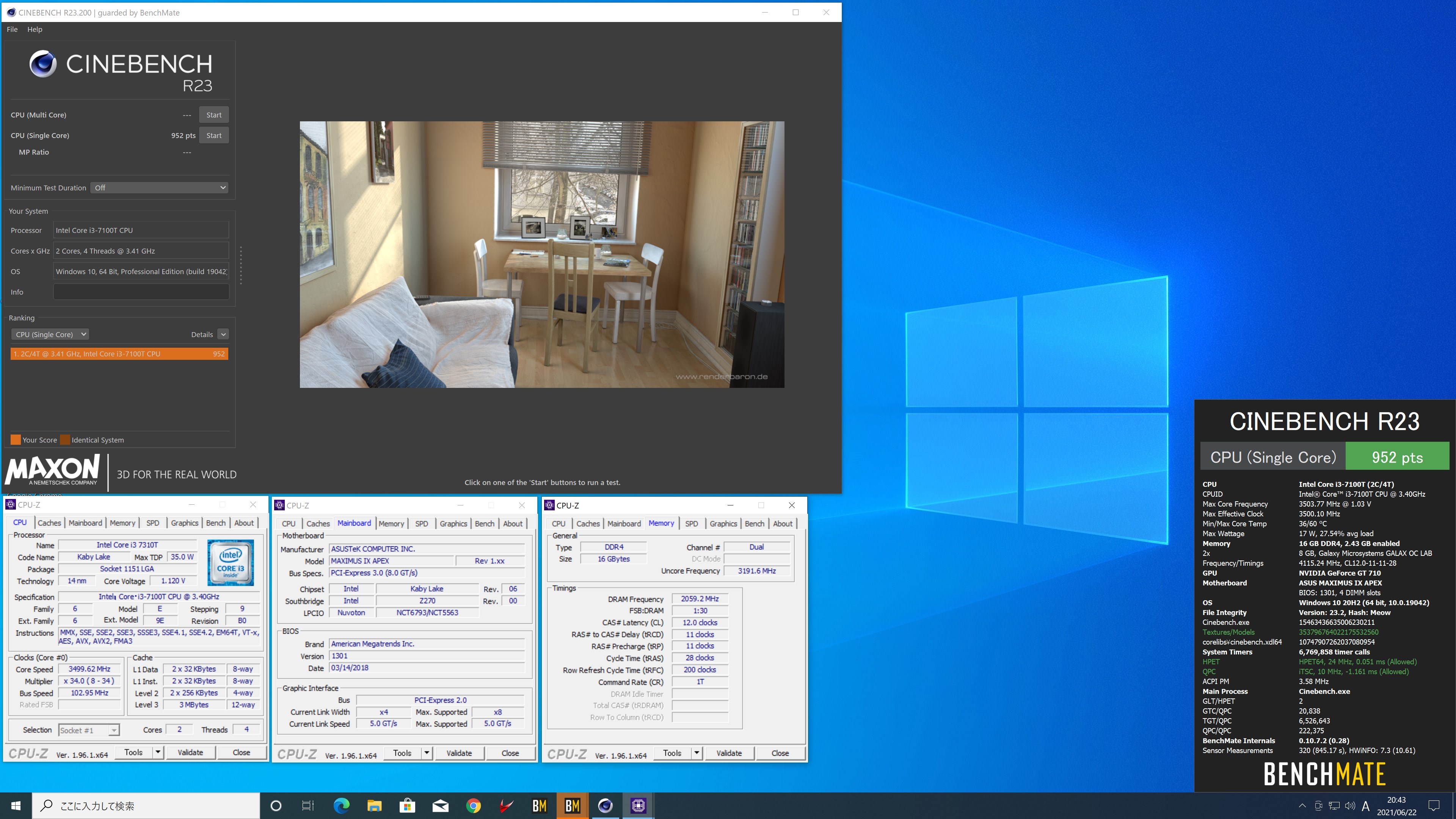Screen dimensions: 1456x819
Task: Open the first BM BenchMate taskbar icon
Action: coord(539,805)
